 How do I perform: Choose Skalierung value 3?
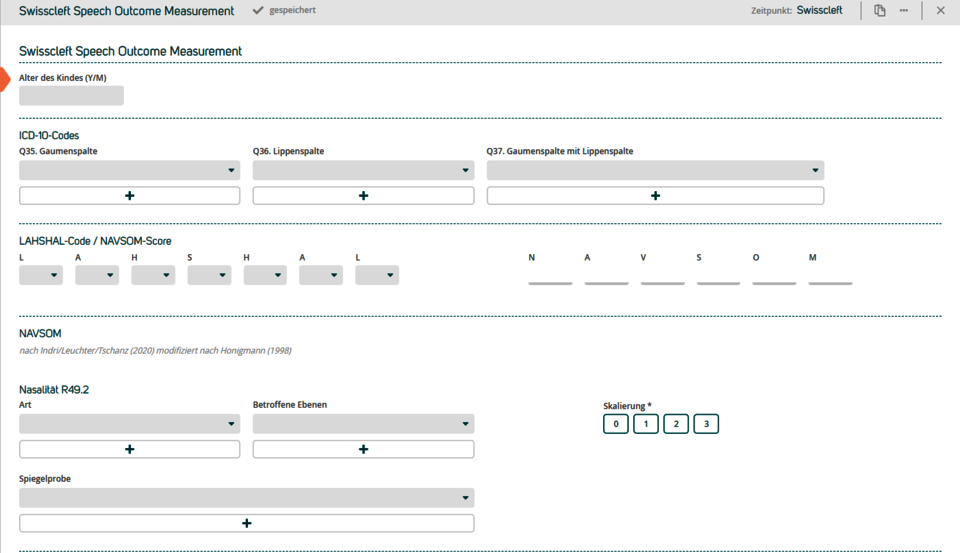pos(706,424)
